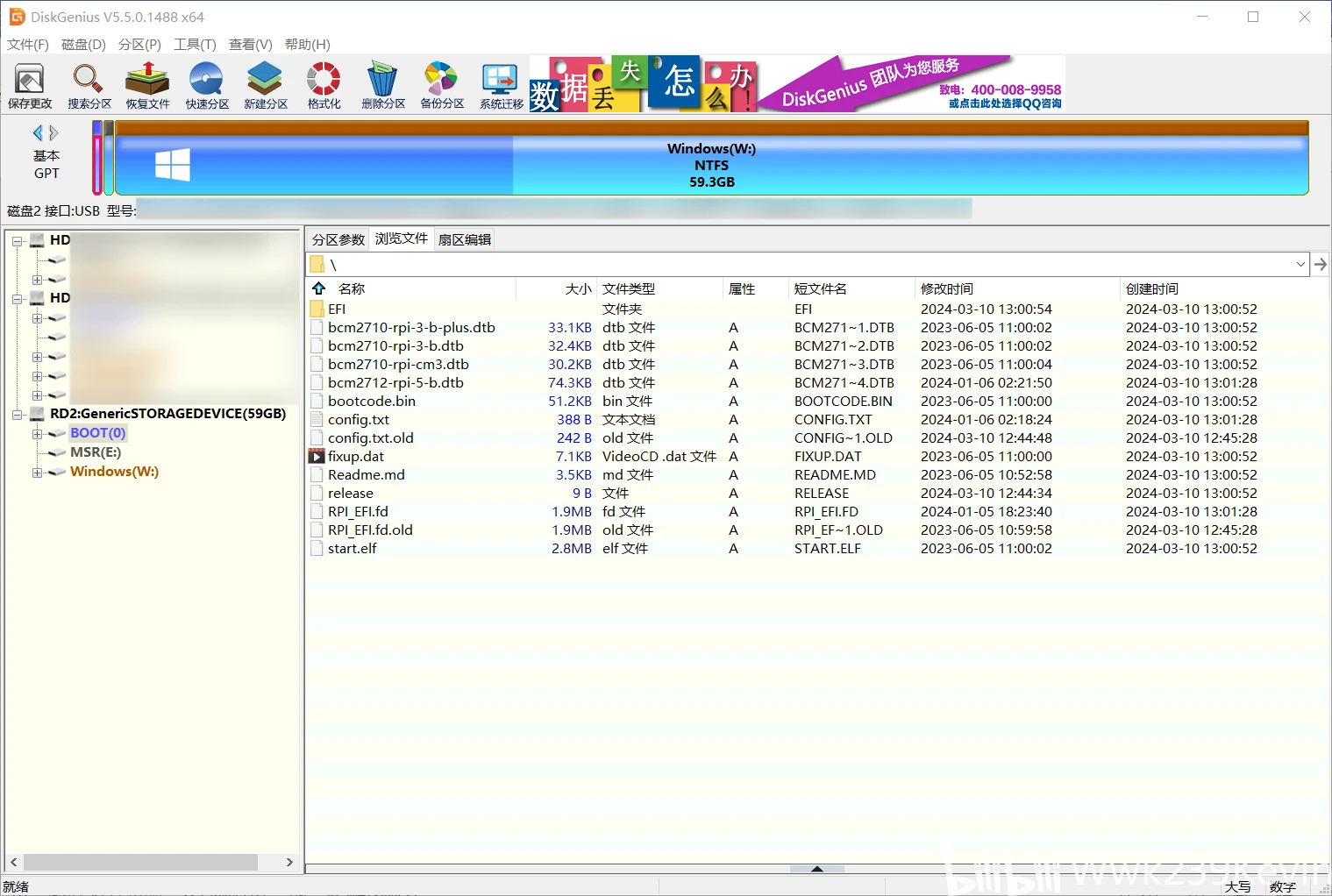
Task: Open the path bar dropdown arrow
Action: click(x=1300, y=265)
